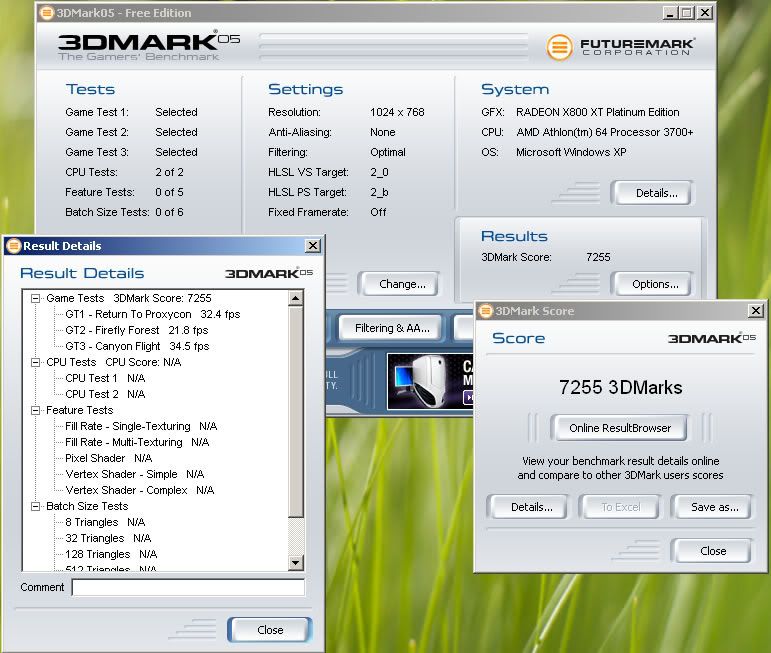Click the 1024 x 768 resolution value
The height and width of the screenshot is (653, 771).
tap(397, 112)
